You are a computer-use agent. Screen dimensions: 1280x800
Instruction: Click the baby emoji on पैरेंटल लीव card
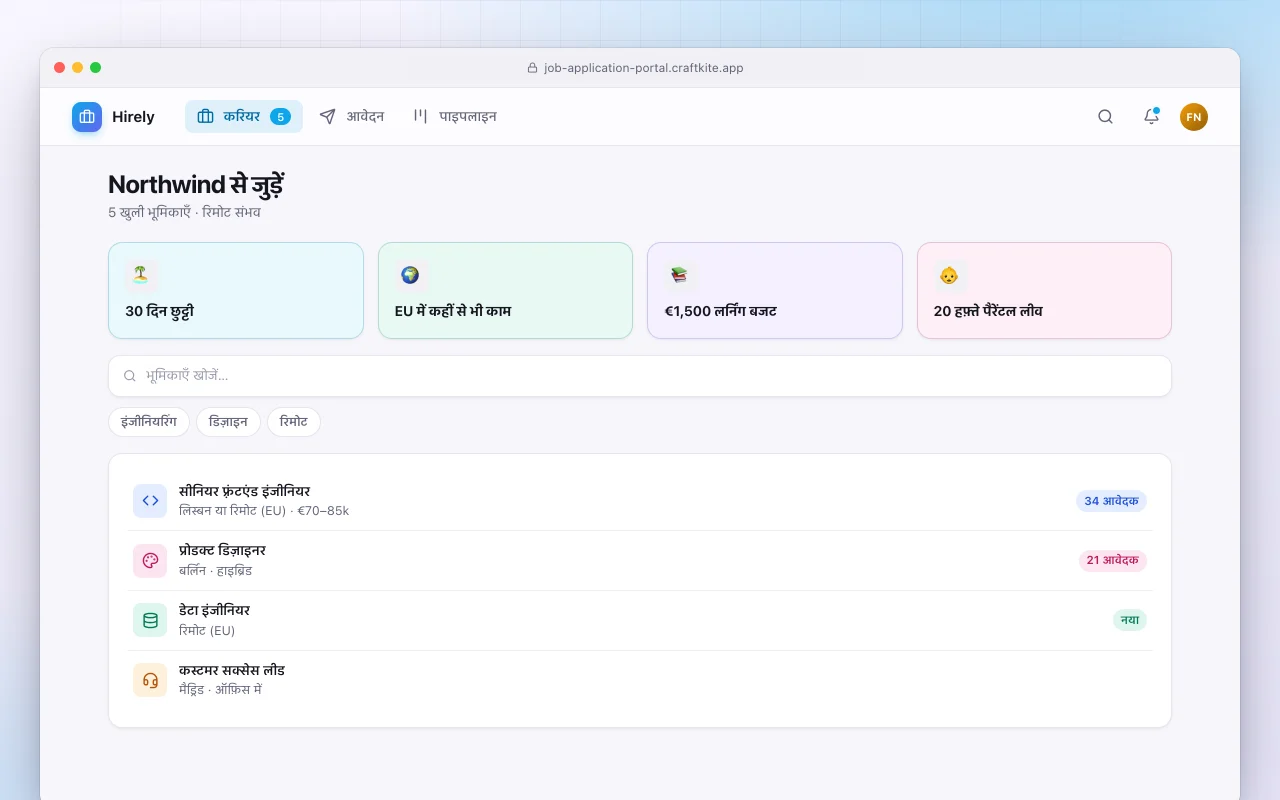click(x=949, y=275)
